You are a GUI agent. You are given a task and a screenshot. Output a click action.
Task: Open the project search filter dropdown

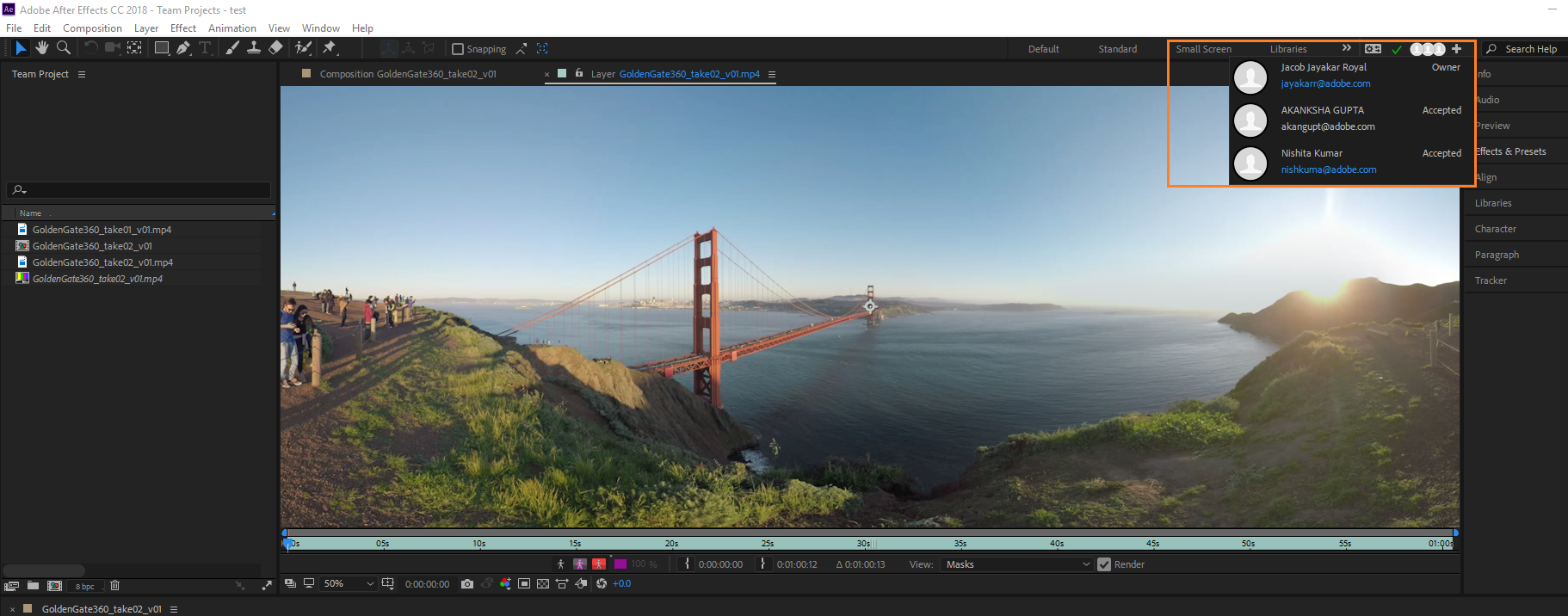click(20, 190)
